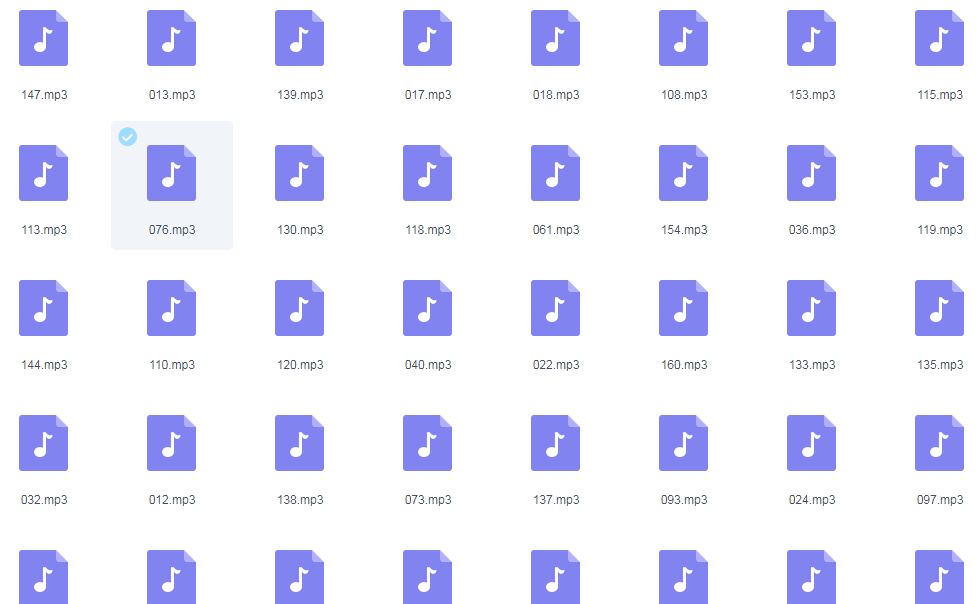Click the 115.mp3 music file icon
The image size is (977, 604).
(x=940, y=38)
